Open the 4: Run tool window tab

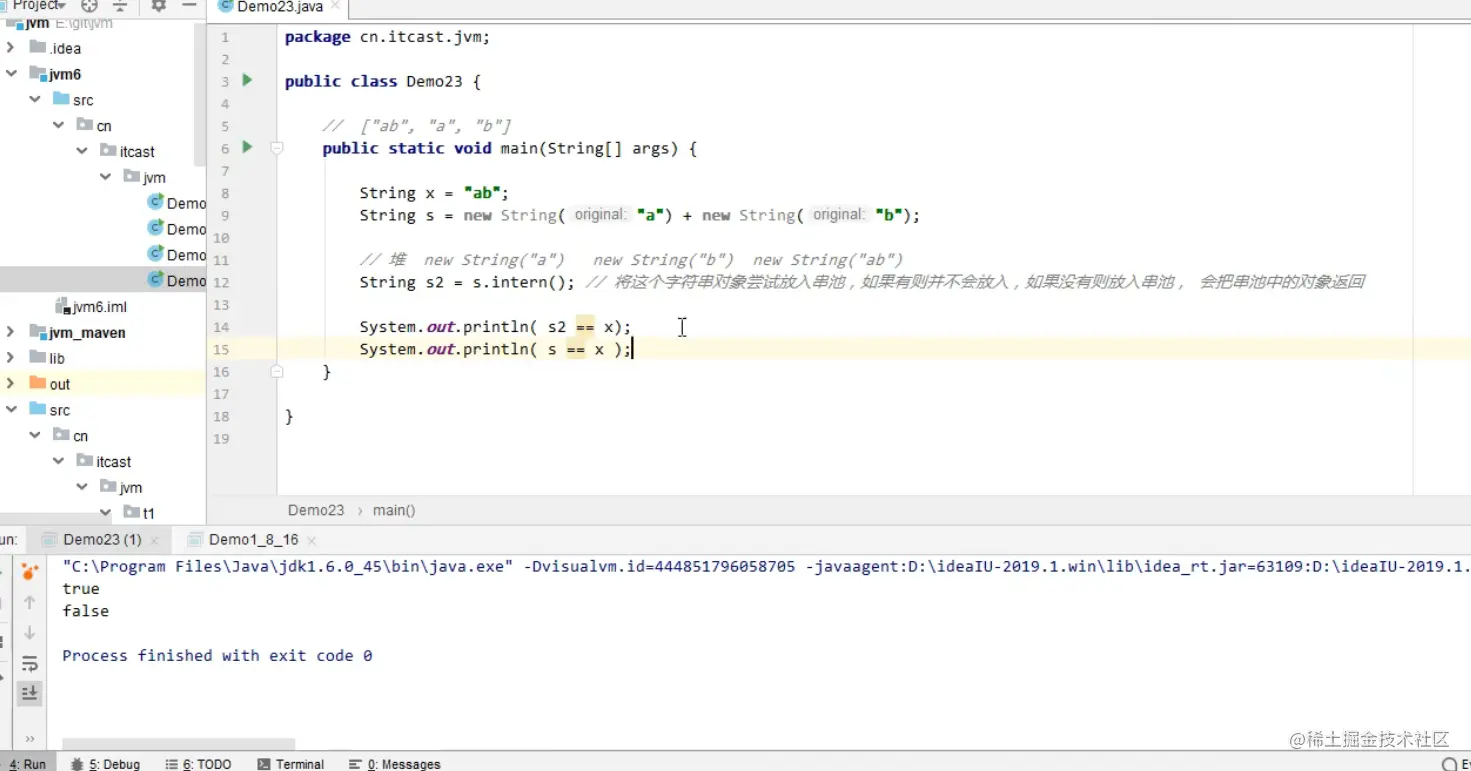click(27, 764)
